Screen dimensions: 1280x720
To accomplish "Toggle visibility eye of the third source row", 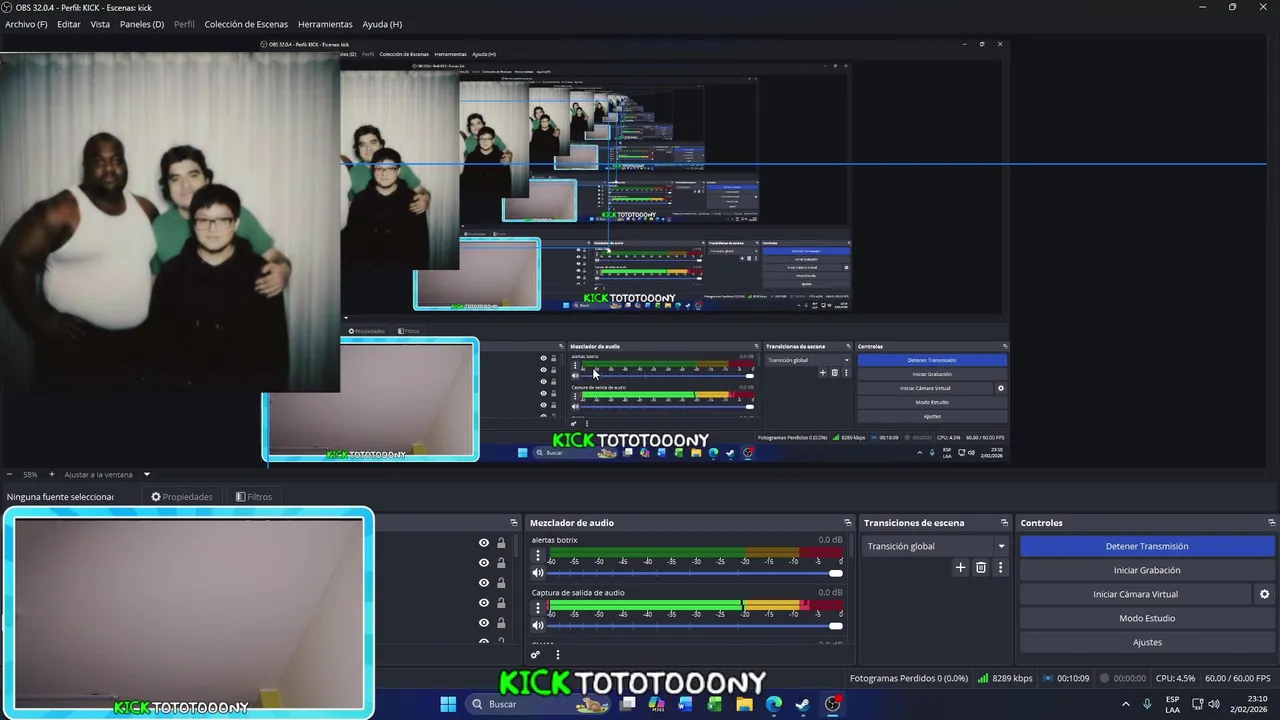I will 484,583.
